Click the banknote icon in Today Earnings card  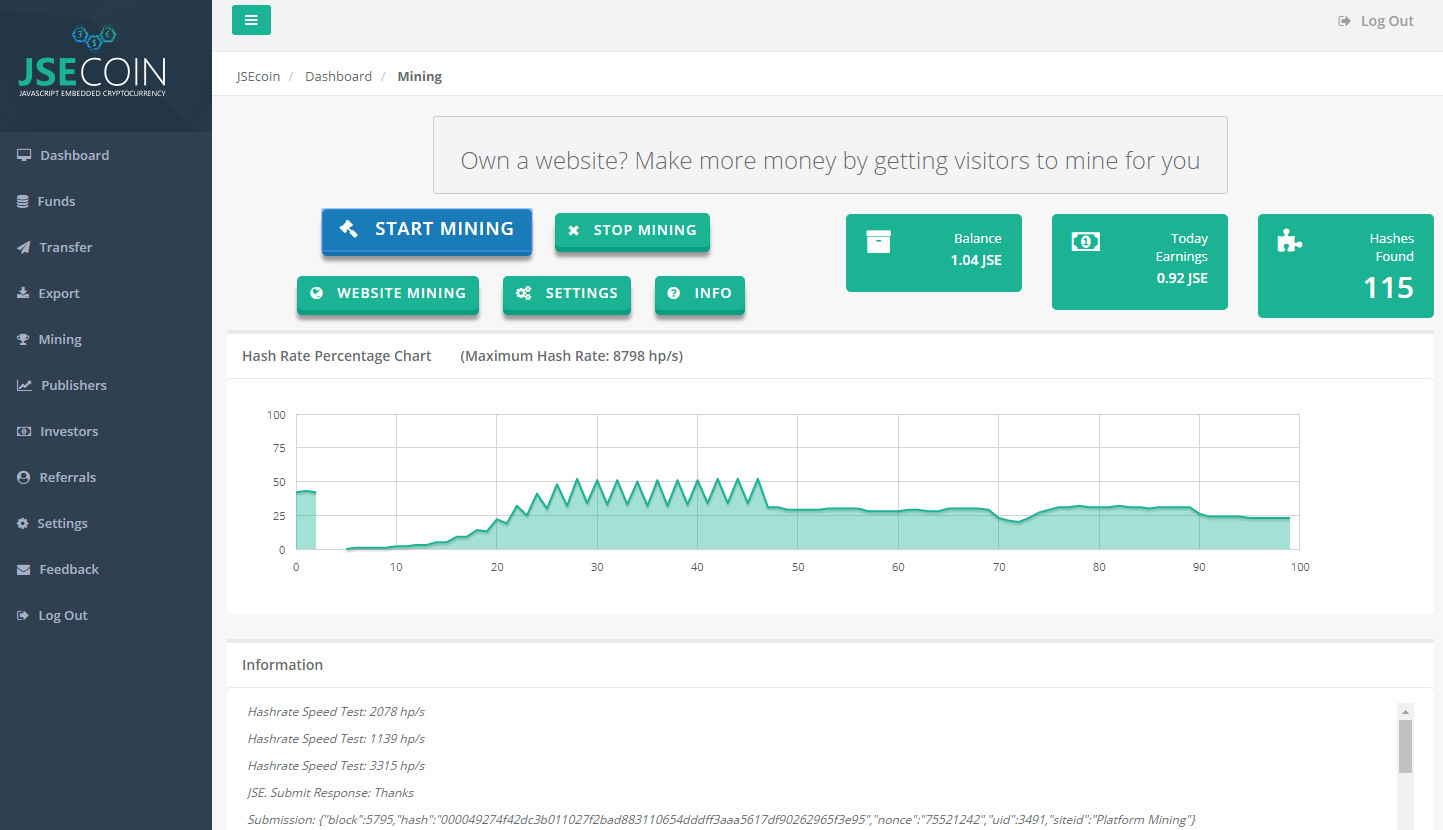pyautogui.click(x=1085, y=241)
